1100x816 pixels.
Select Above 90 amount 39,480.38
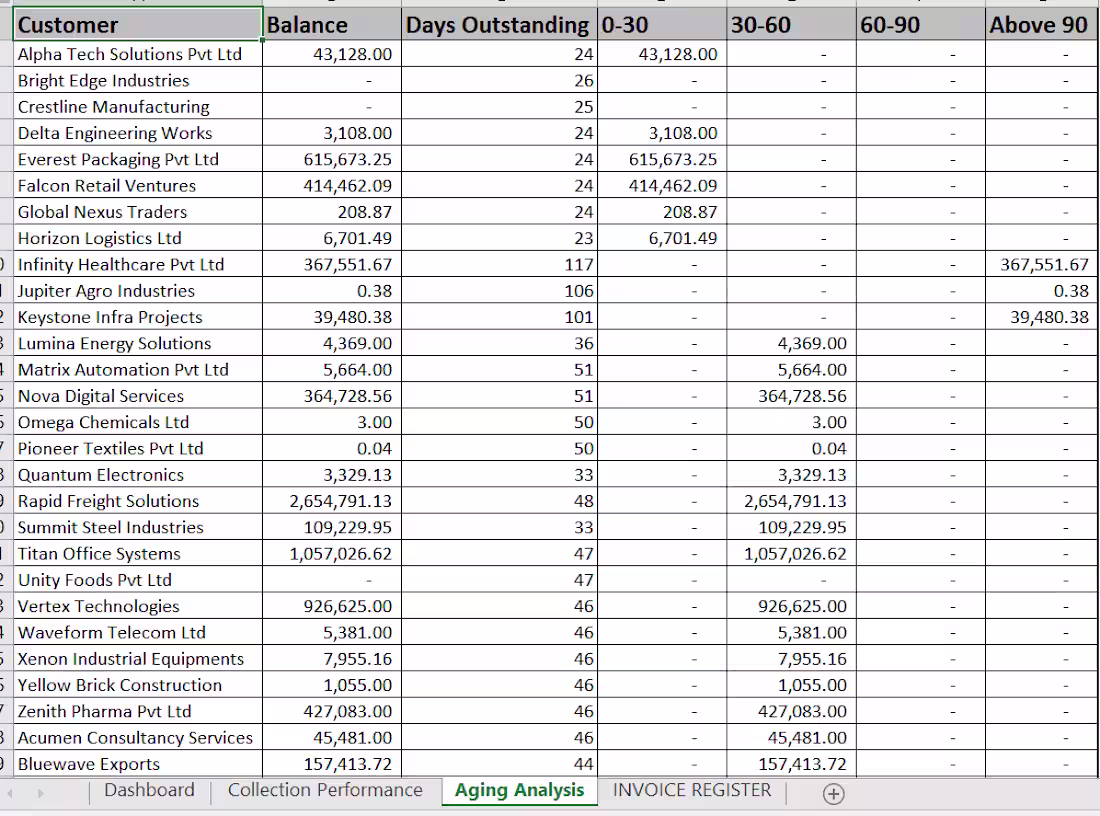click(x=1042, y=317)
